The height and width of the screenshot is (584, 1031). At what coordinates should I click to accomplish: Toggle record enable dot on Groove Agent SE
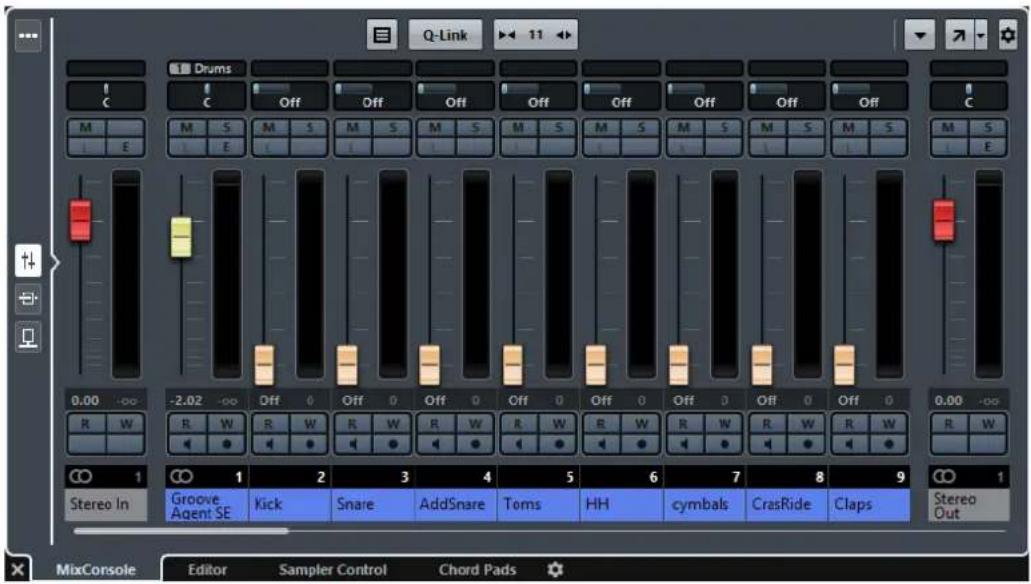226,444
